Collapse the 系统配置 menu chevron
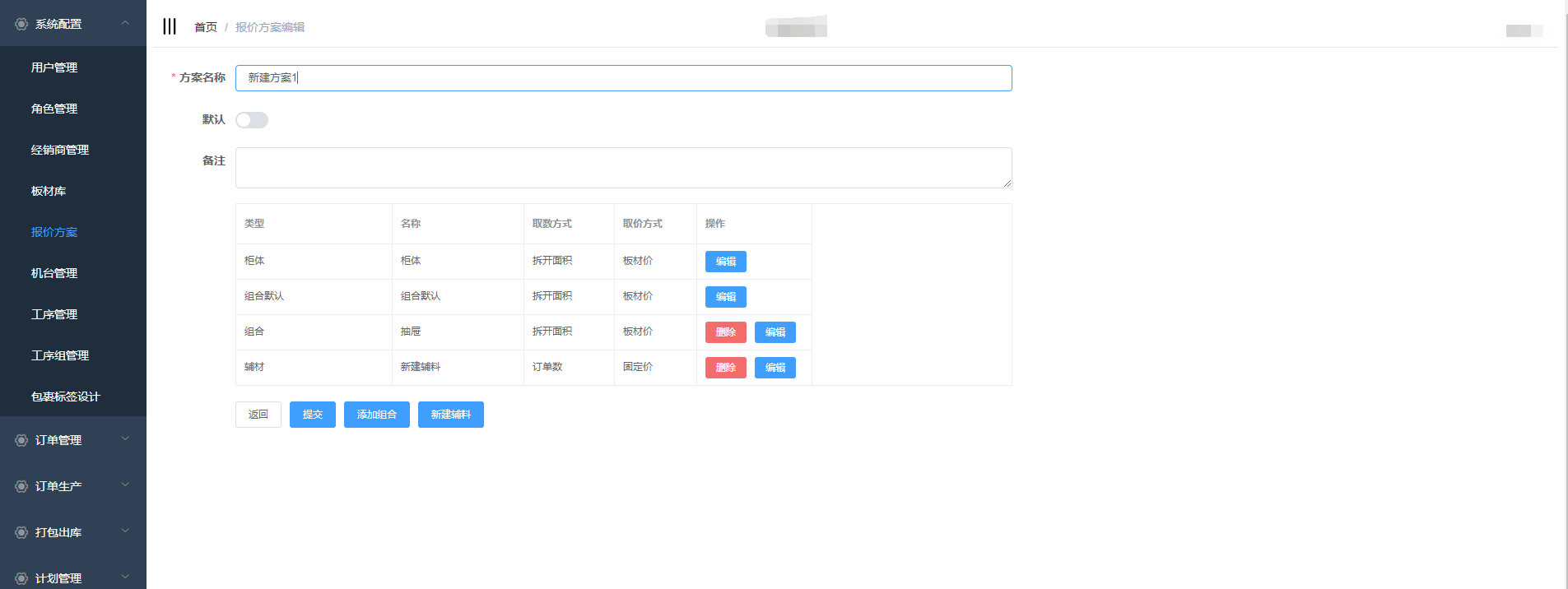This screenshot has height=589, width=1568. tap(125, 23)
